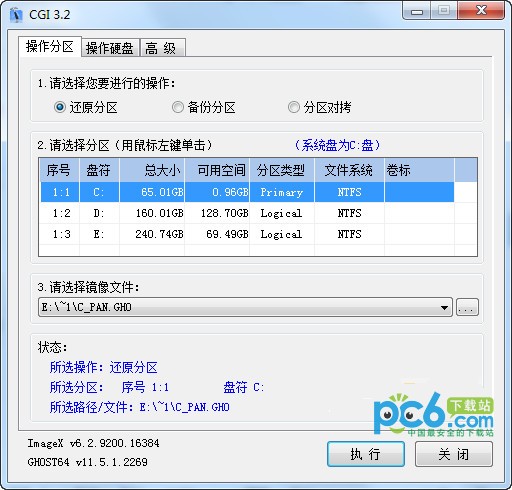Click the CGI app icon in title bar

pos(16,15)
